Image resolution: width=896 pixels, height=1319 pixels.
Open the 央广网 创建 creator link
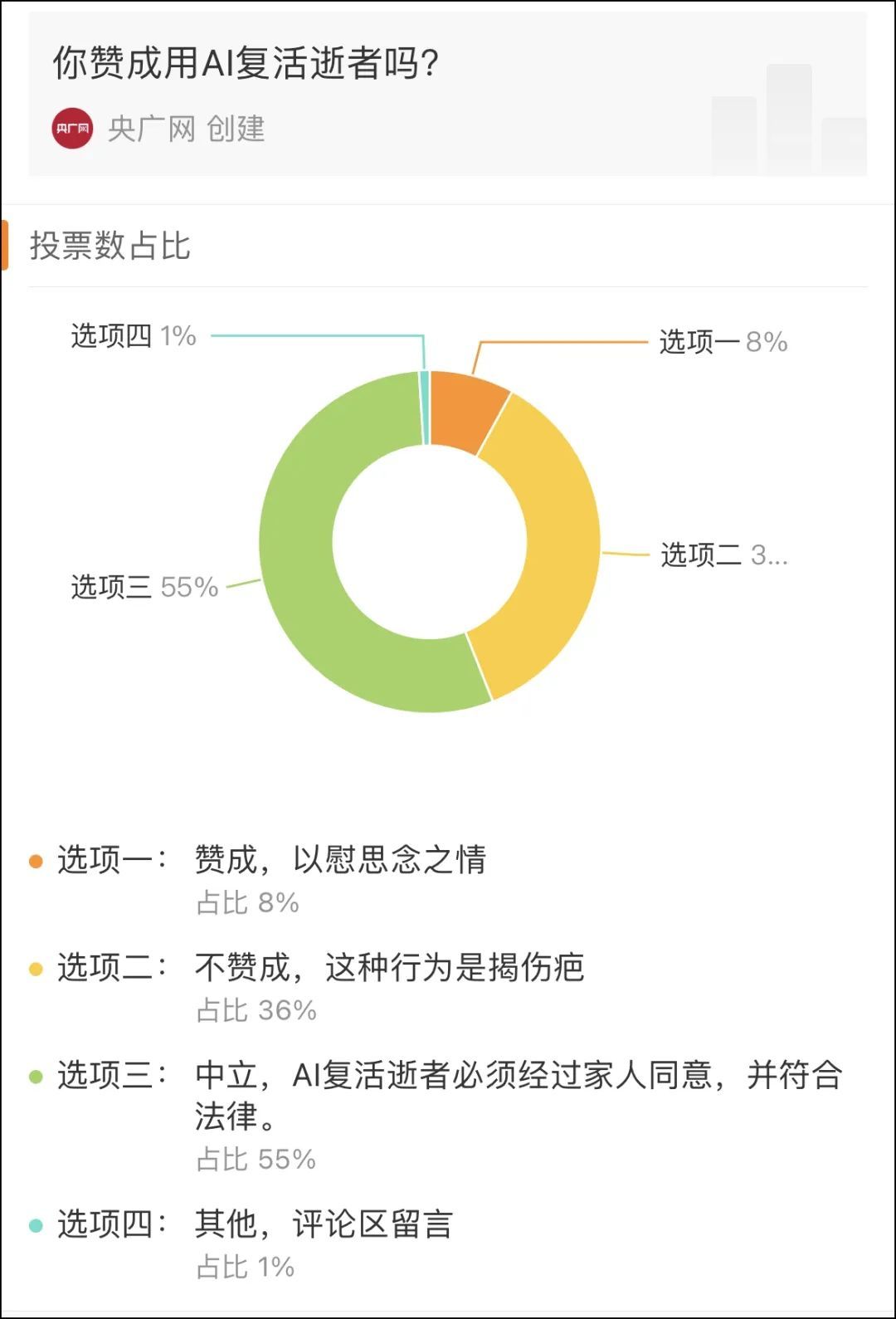(186, 129)
